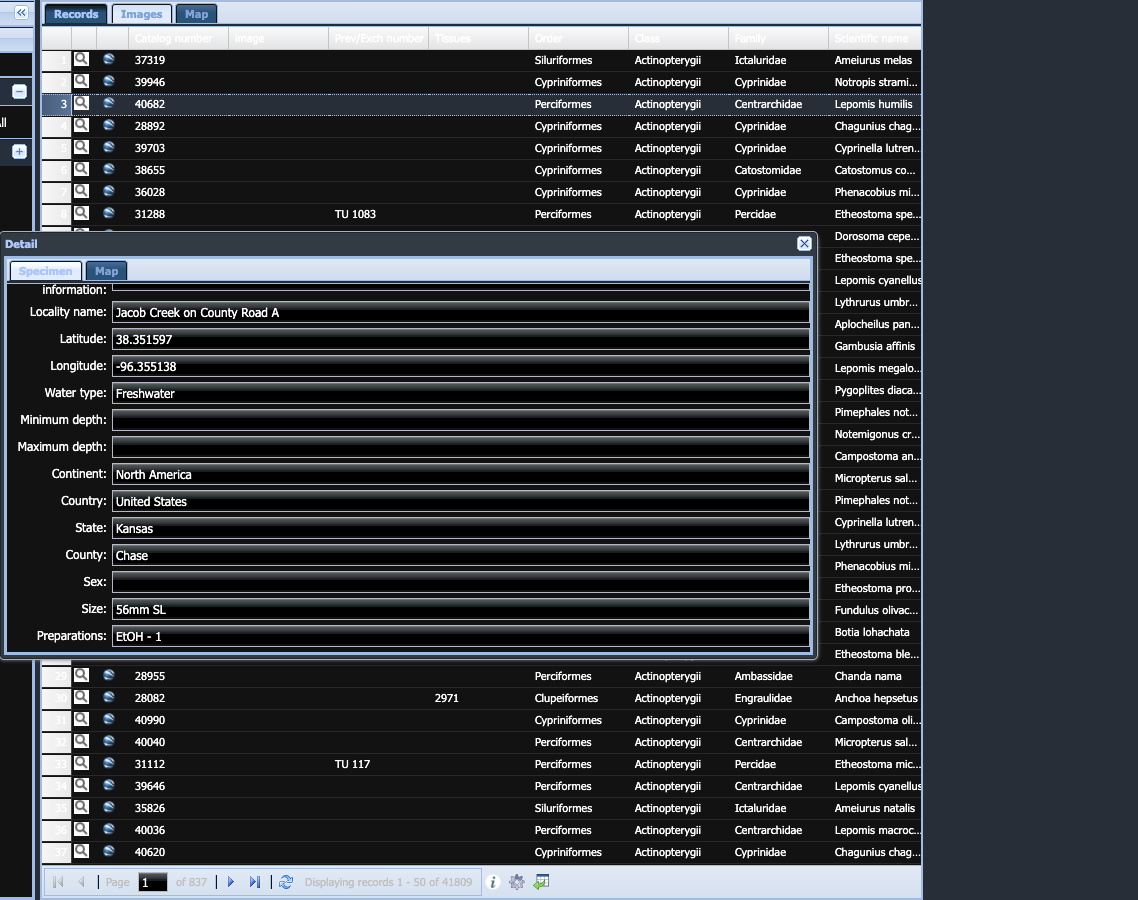Sort by Family column header
Image resolution: width=1138 pixels, height=900 pixels.
tap(778, 38)
